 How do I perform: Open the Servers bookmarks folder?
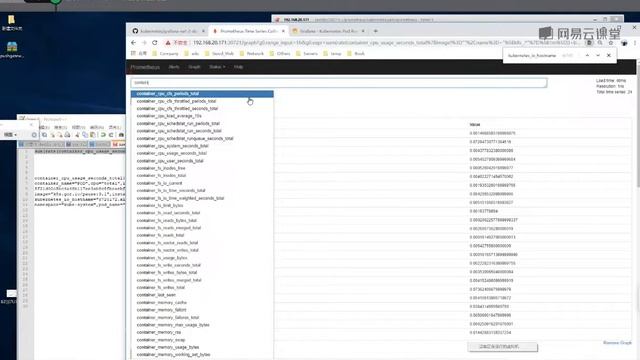[x=307, y=53]
